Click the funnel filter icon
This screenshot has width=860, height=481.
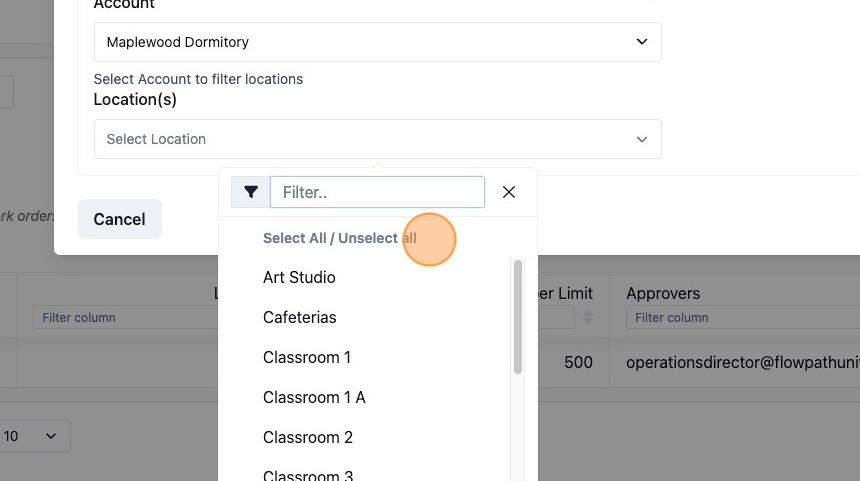tap(251, 192)
